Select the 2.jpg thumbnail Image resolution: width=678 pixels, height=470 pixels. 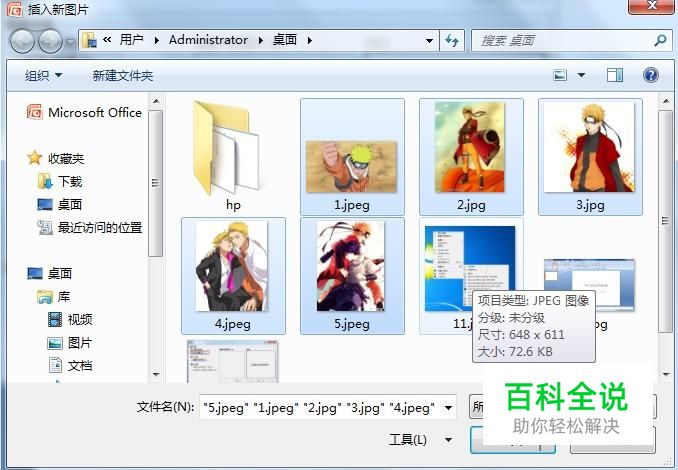471,157
